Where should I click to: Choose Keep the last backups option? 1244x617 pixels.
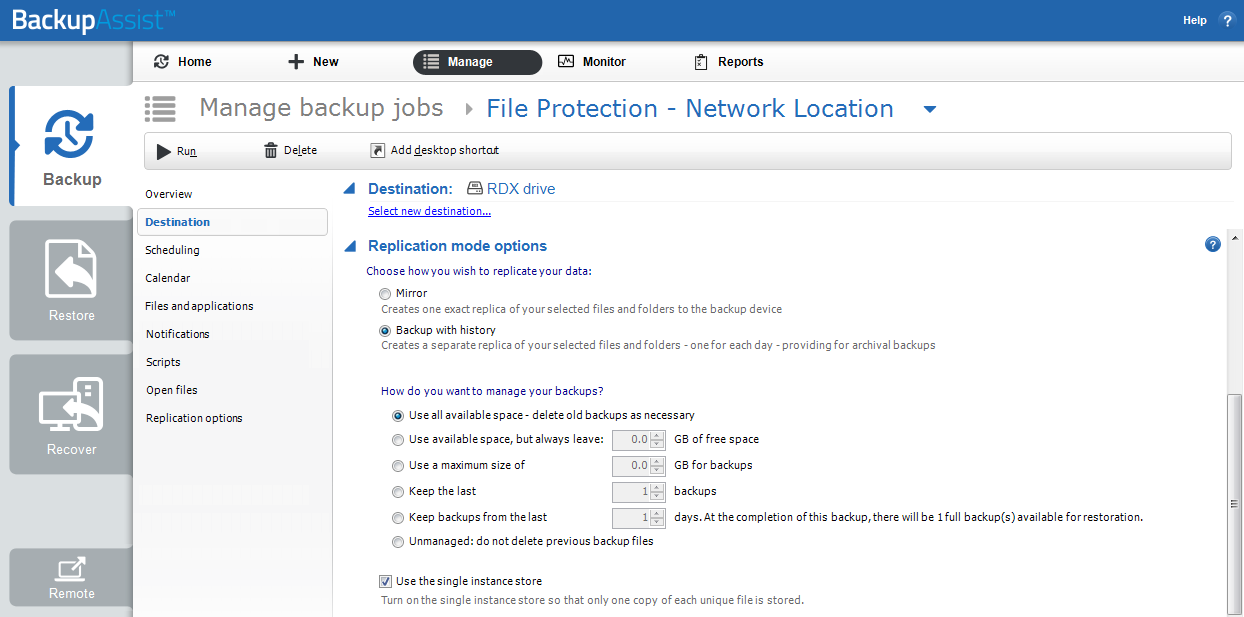tap(398, 491)
